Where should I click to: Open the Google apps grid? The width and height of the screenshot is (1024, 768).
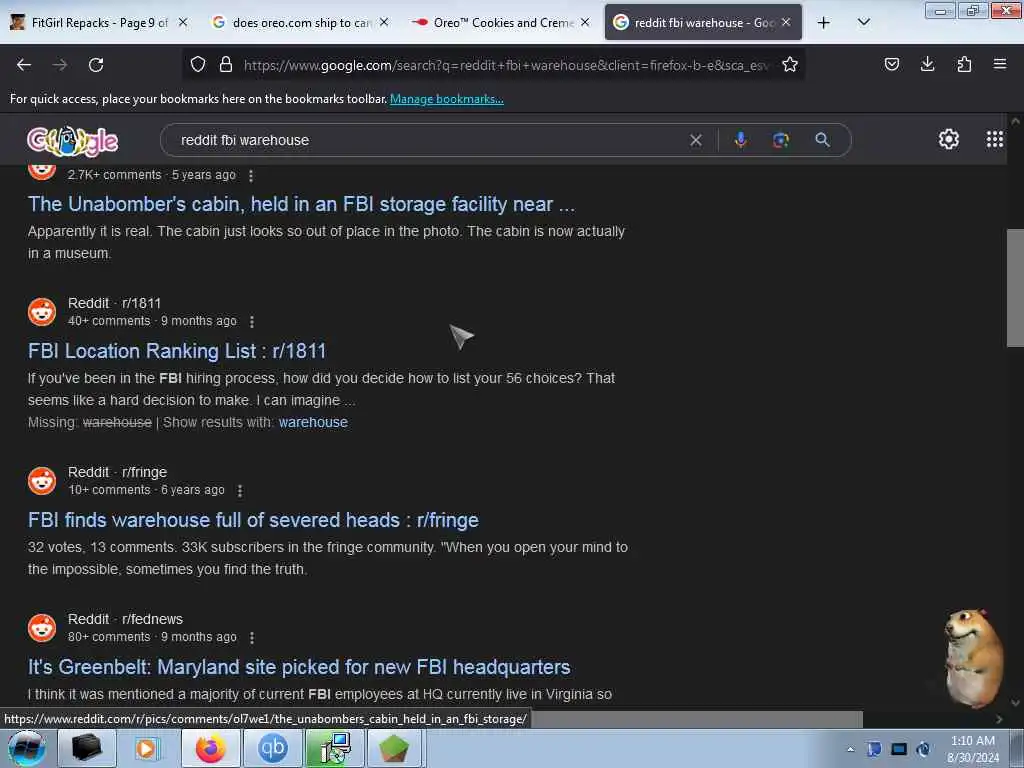click(994, 139)
